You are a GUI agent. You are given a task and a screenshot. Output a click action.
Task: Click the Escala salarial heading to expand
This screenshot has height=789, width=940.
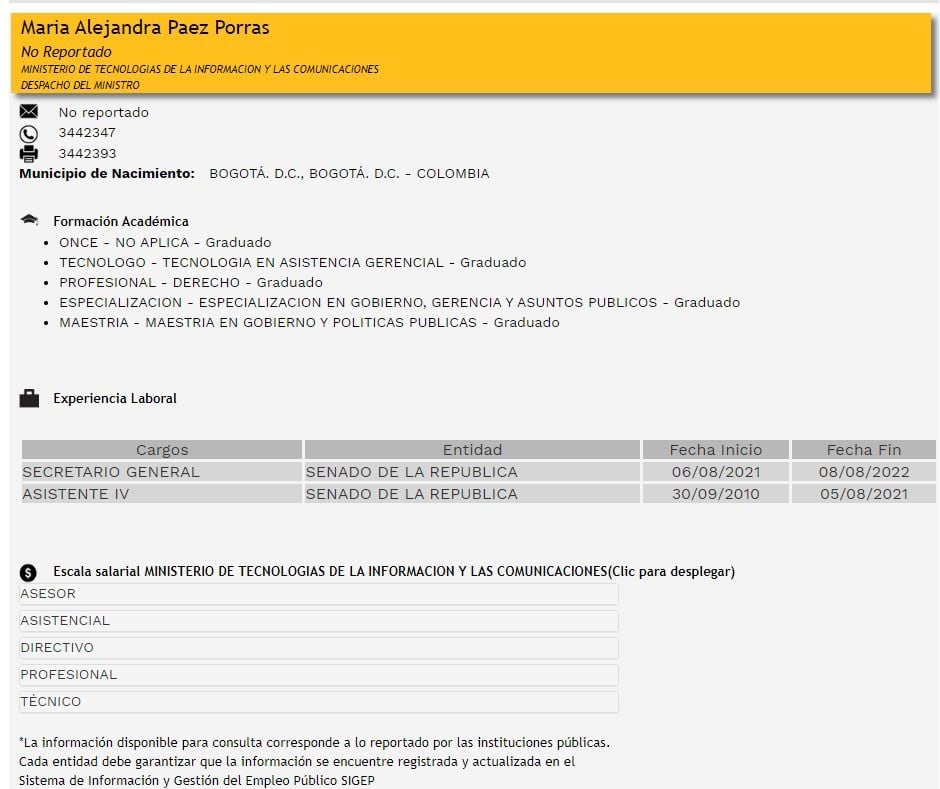point(393,572)
